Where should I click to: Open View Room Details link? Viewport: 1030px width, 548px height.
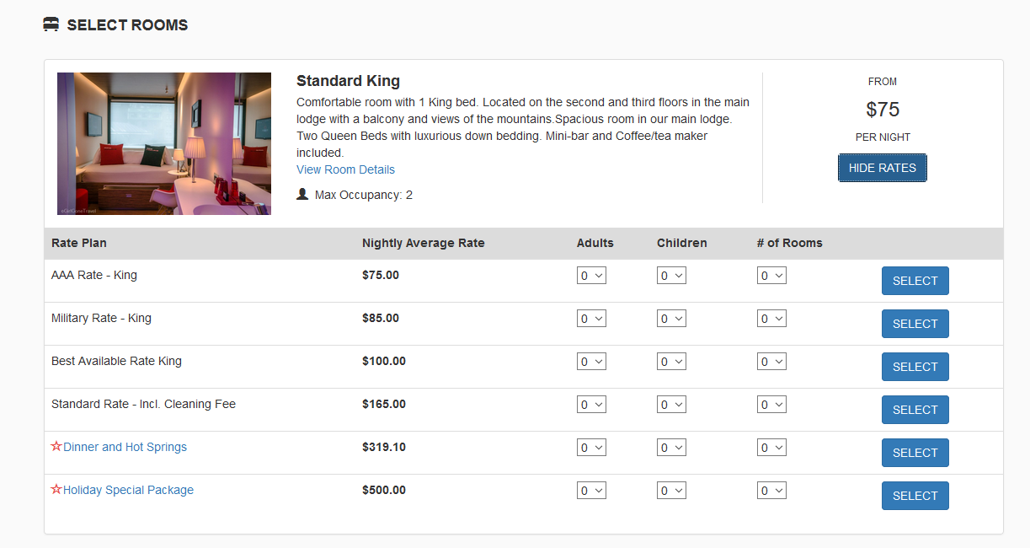point(346,170)
